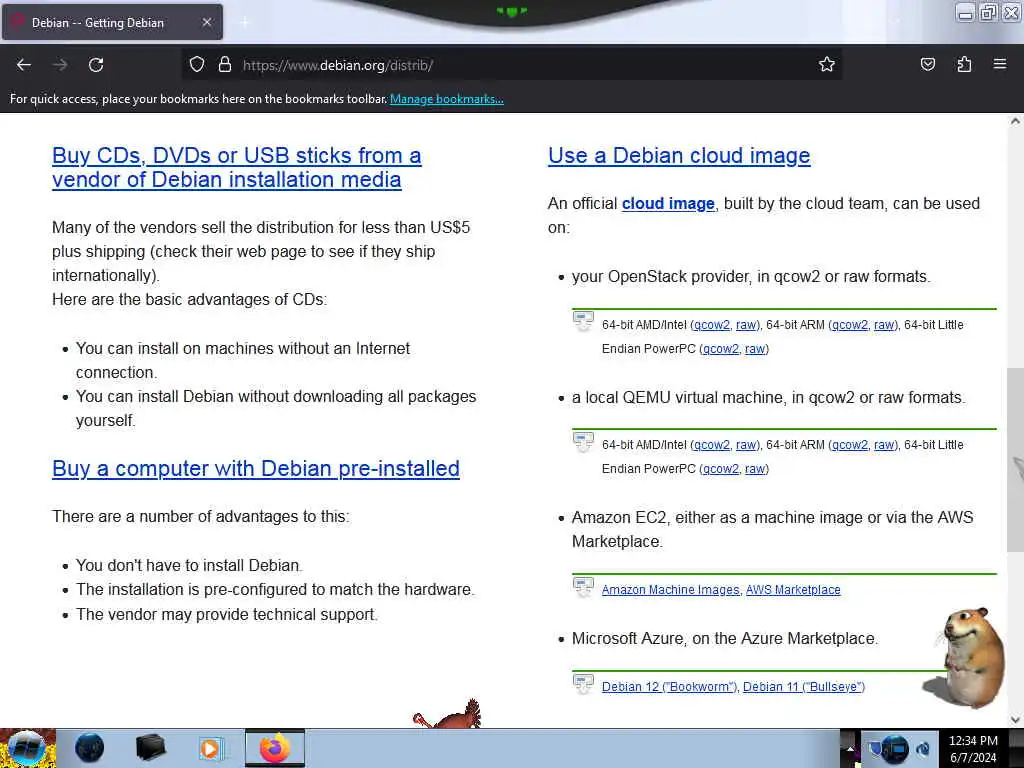The width and height of the screenshot is (1024, 768).
Task: Open Buy a computer with Debian pre-installed link
Action: click(256, 468)
